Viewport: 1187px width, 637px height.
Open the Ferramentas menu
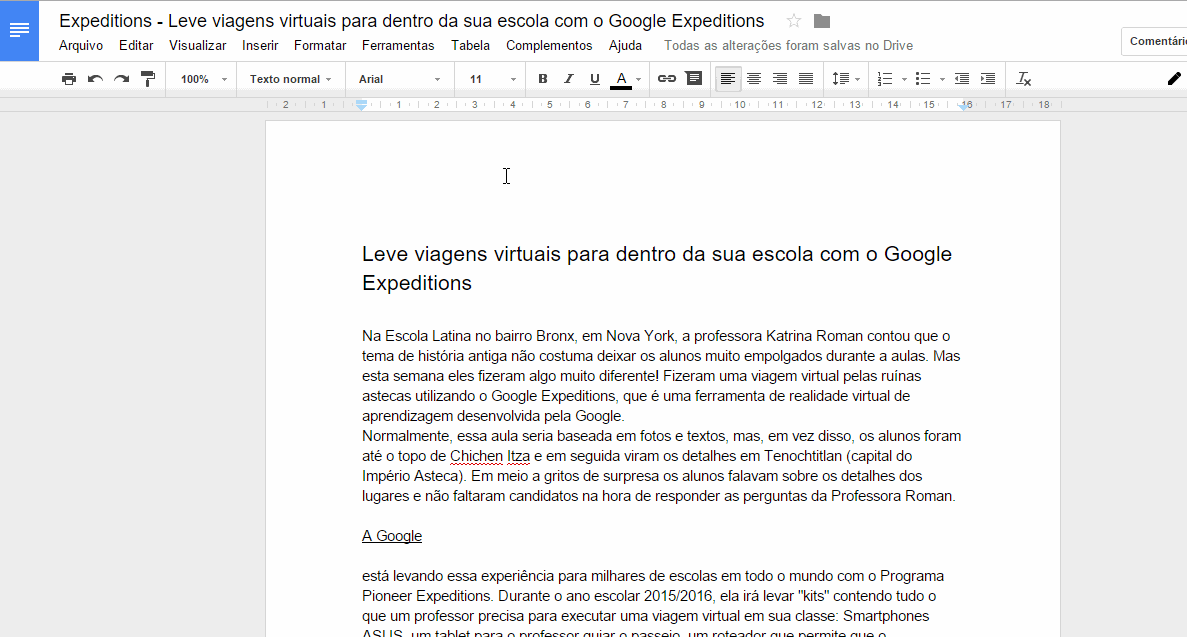(398, 45)
